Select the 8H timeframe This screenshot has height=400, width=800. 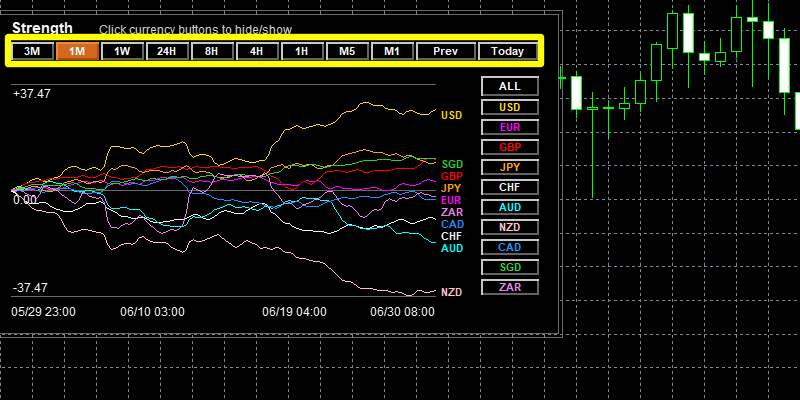[212, 51]
